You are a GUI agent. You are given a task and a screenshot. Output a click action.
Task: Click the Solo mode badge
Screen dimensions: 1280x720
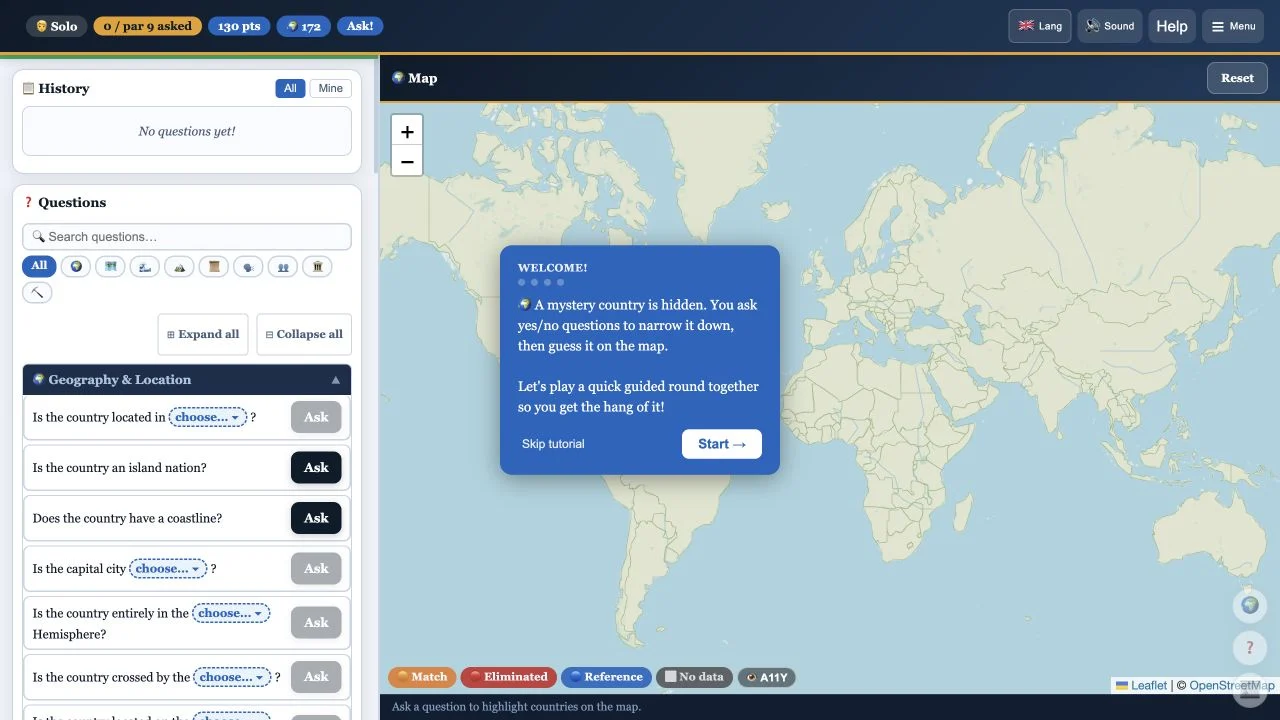point(56,26)
